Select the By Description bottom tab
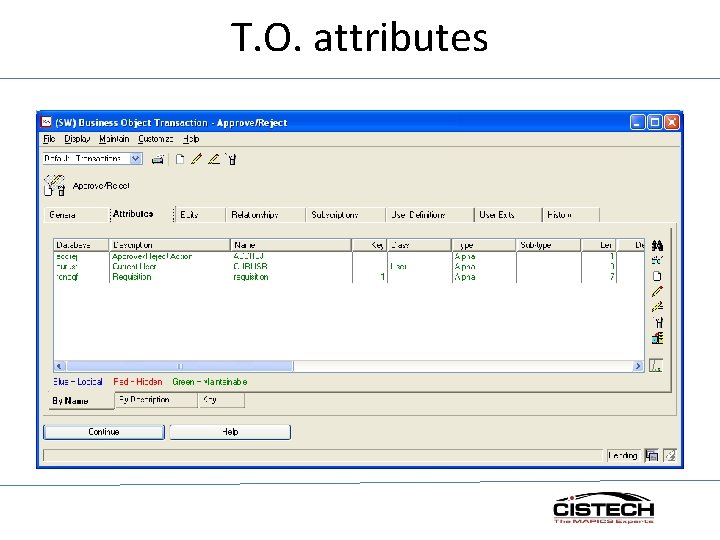The height and width of the screenshot is (540, 720). coord(156,400)
